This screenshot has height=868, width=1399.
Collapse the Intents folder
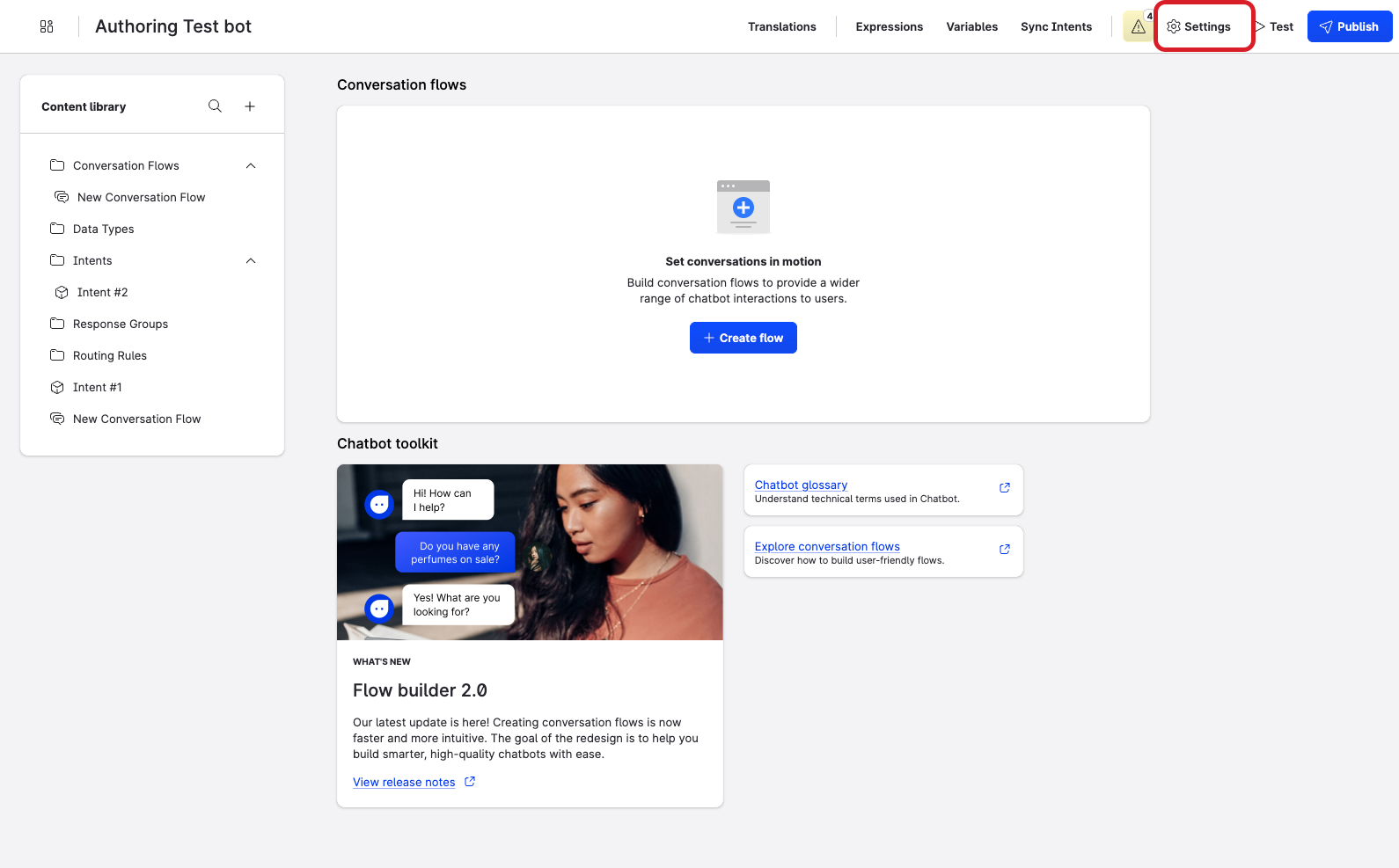(251, 260)
